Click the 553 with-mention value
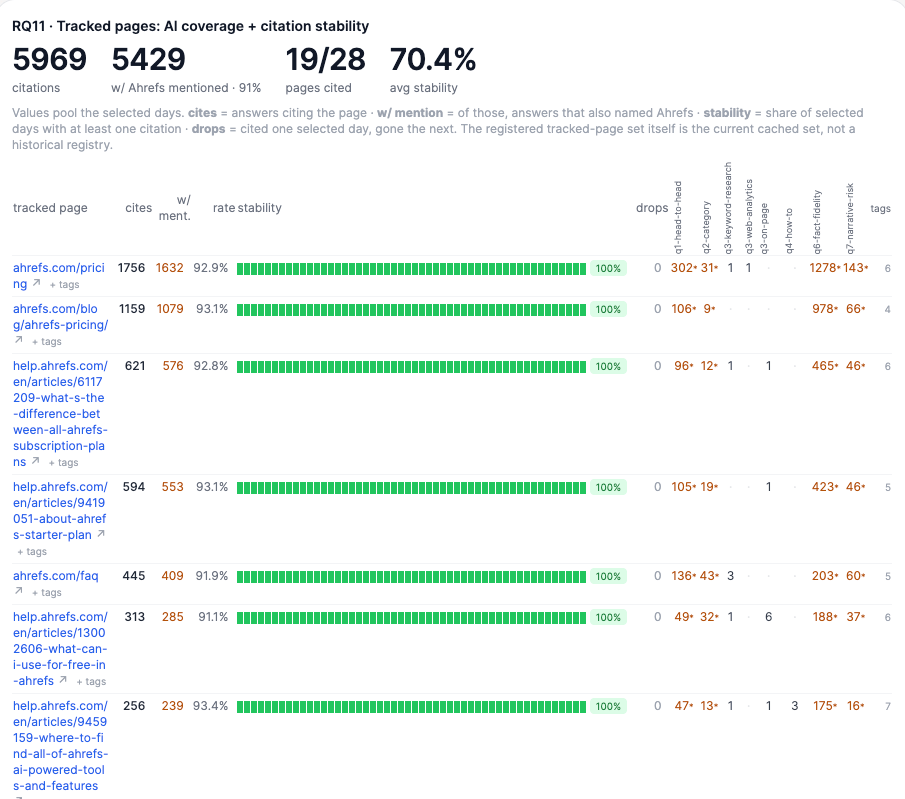Image resolution: width=905 pixels, height=799 pixels. (173, 487)
